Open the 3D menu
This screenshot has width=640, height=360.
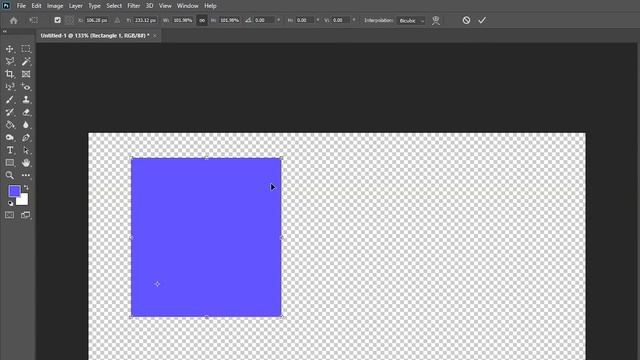point(149,6)
